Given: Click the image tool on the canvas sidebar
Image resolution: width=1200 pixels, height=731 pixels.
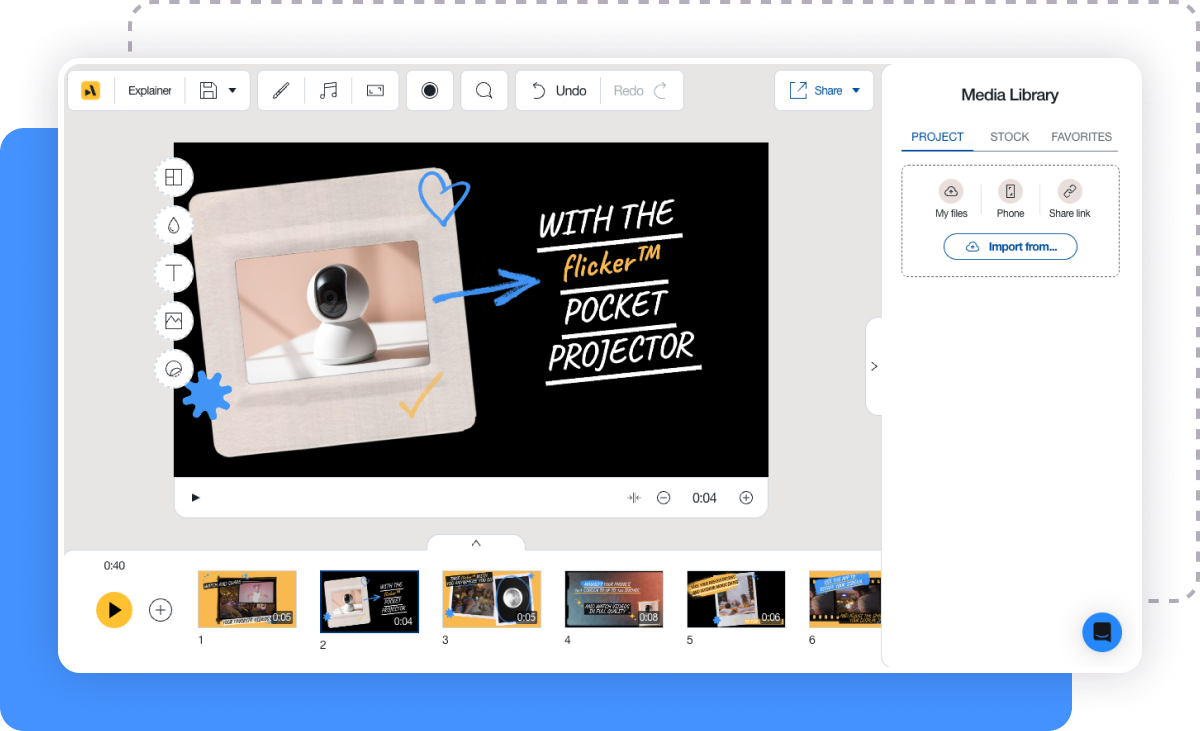Looking at the screenshot, I should [x=173, y=321].
